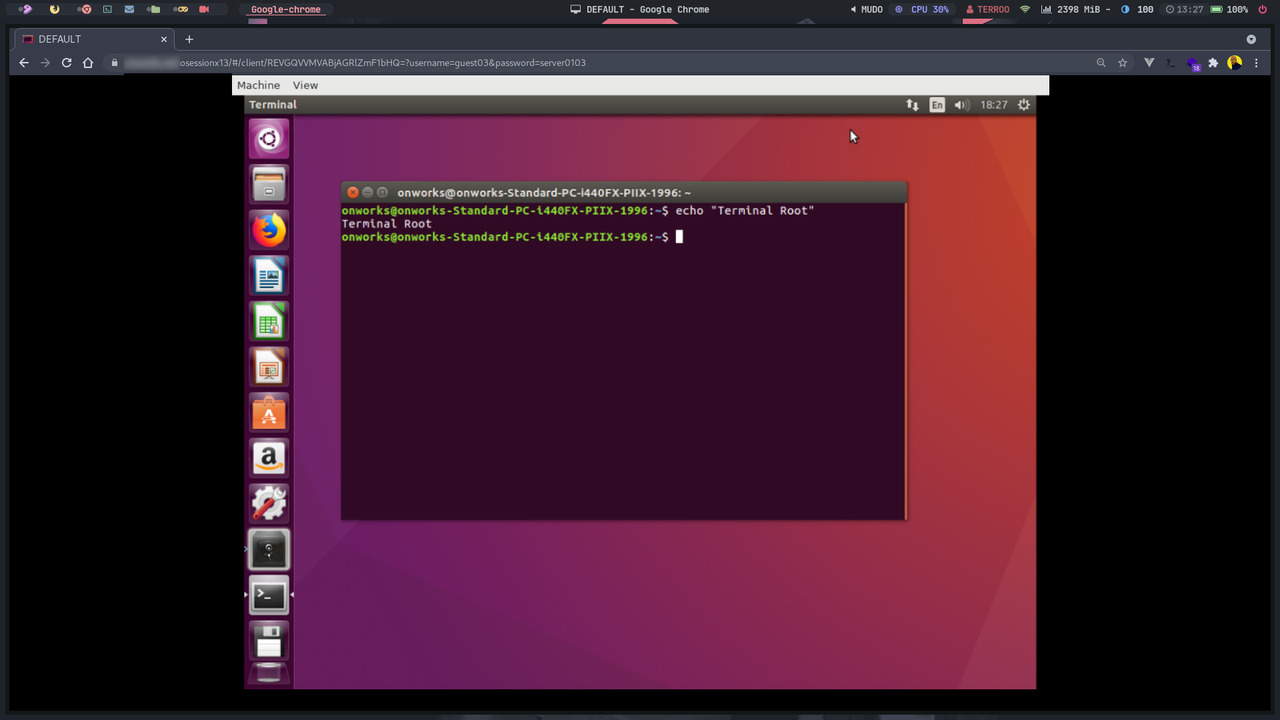The width and height of the screenshot is (1280, 720).
Task: Click the MUDO volume indicator
Action: [x=866, y=9]
